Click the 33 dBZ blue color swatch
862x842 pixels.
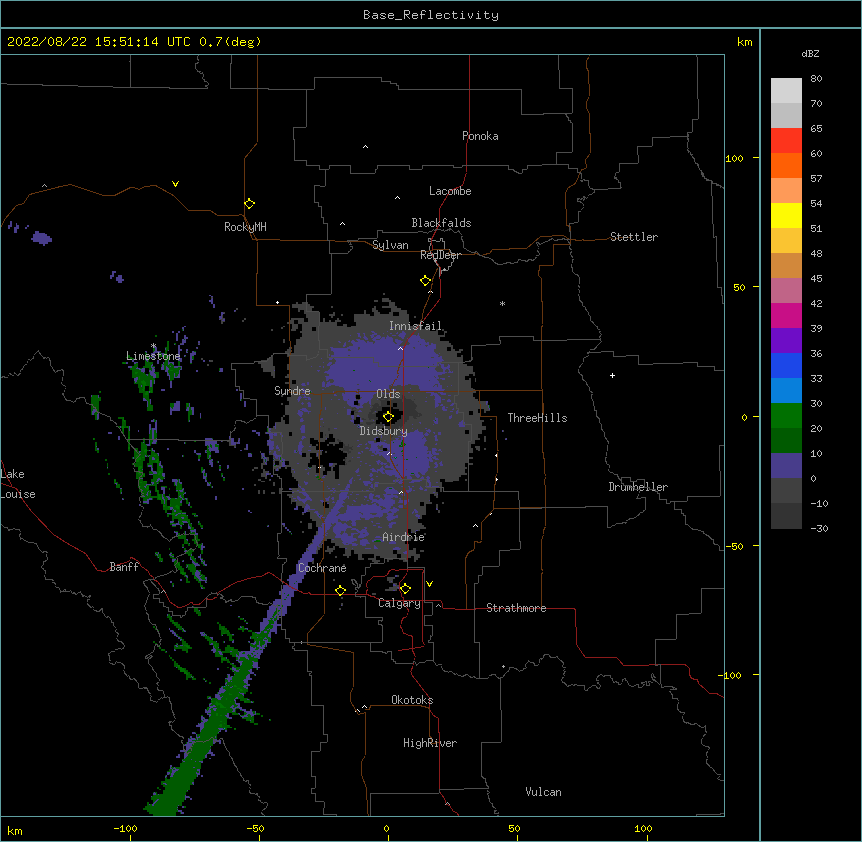[x=786, y=390]
